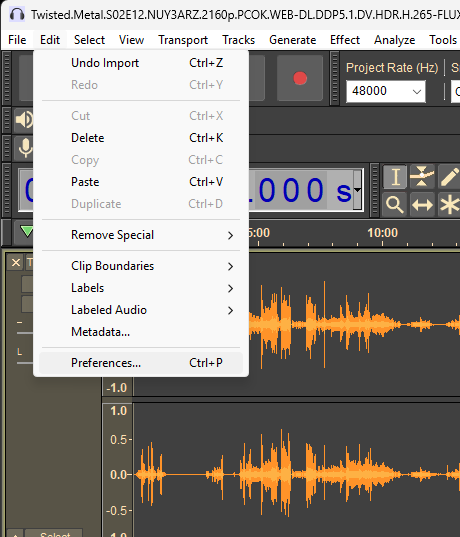
Task: Select the Time Shift arrows tool
Action: coord(422,204)
